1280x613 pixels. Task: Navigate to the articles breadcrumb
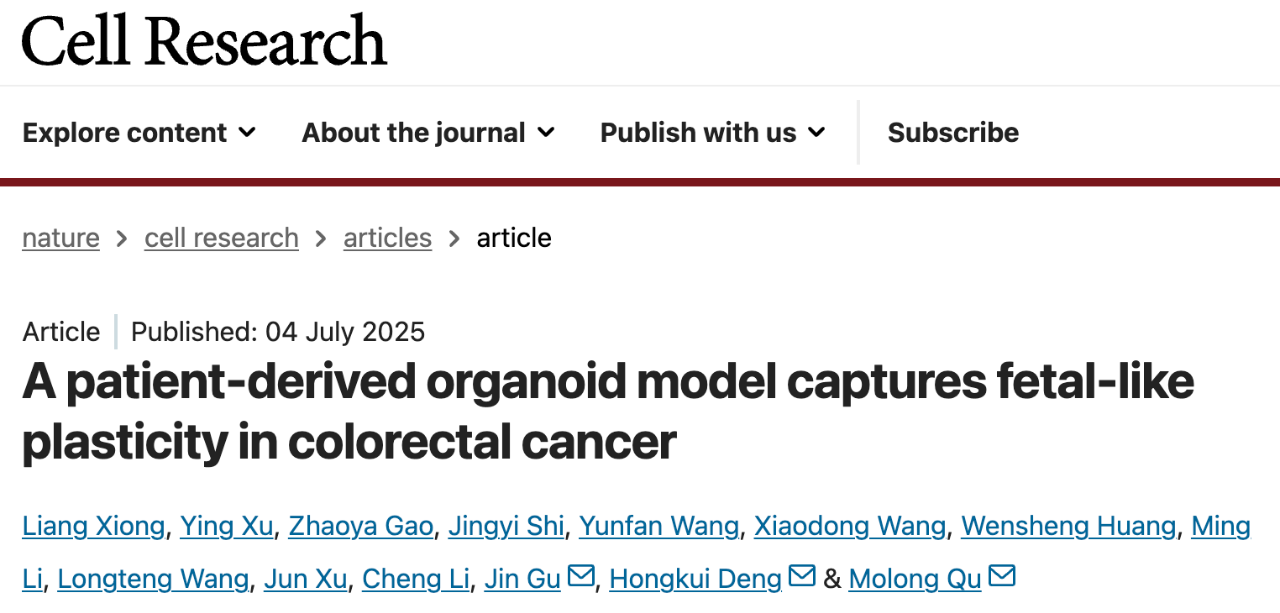387,238
